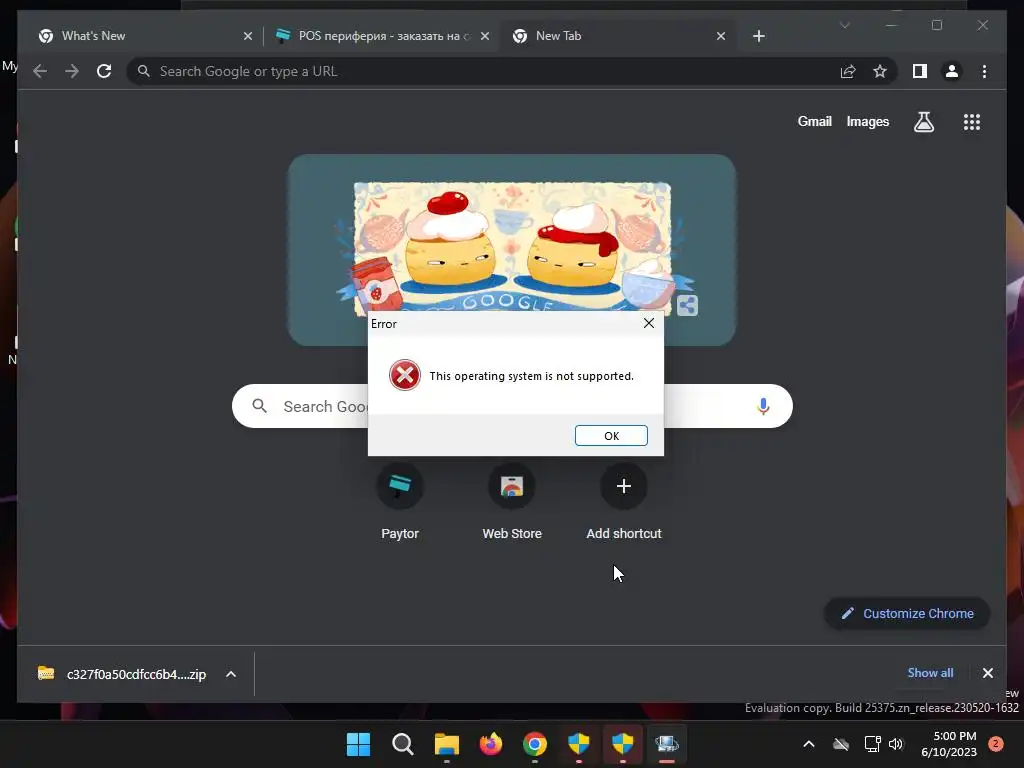Viewport: 1024px width, 768px height.
Task: Close the downloads bar
Action: (x=987, y=673)
